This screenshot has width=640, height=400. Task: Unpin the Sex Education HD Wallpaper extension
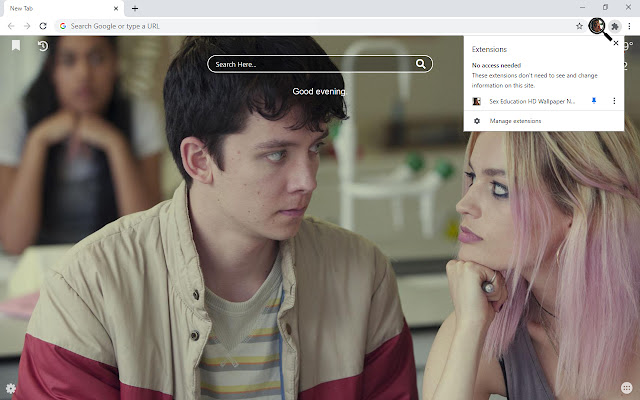(x=594, y=101)
